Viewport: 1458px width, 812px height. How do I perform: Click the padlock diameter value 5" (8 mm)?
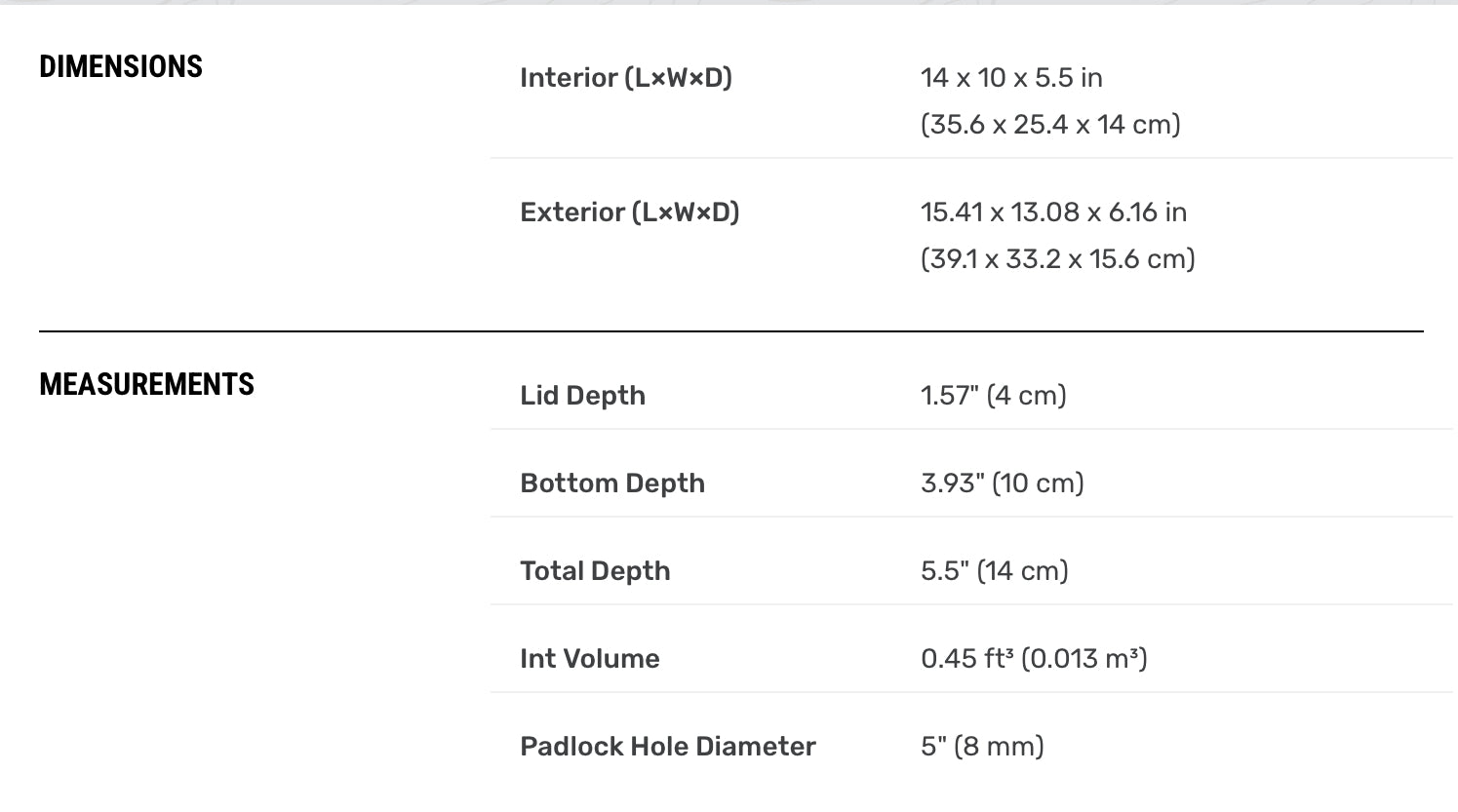982,747
